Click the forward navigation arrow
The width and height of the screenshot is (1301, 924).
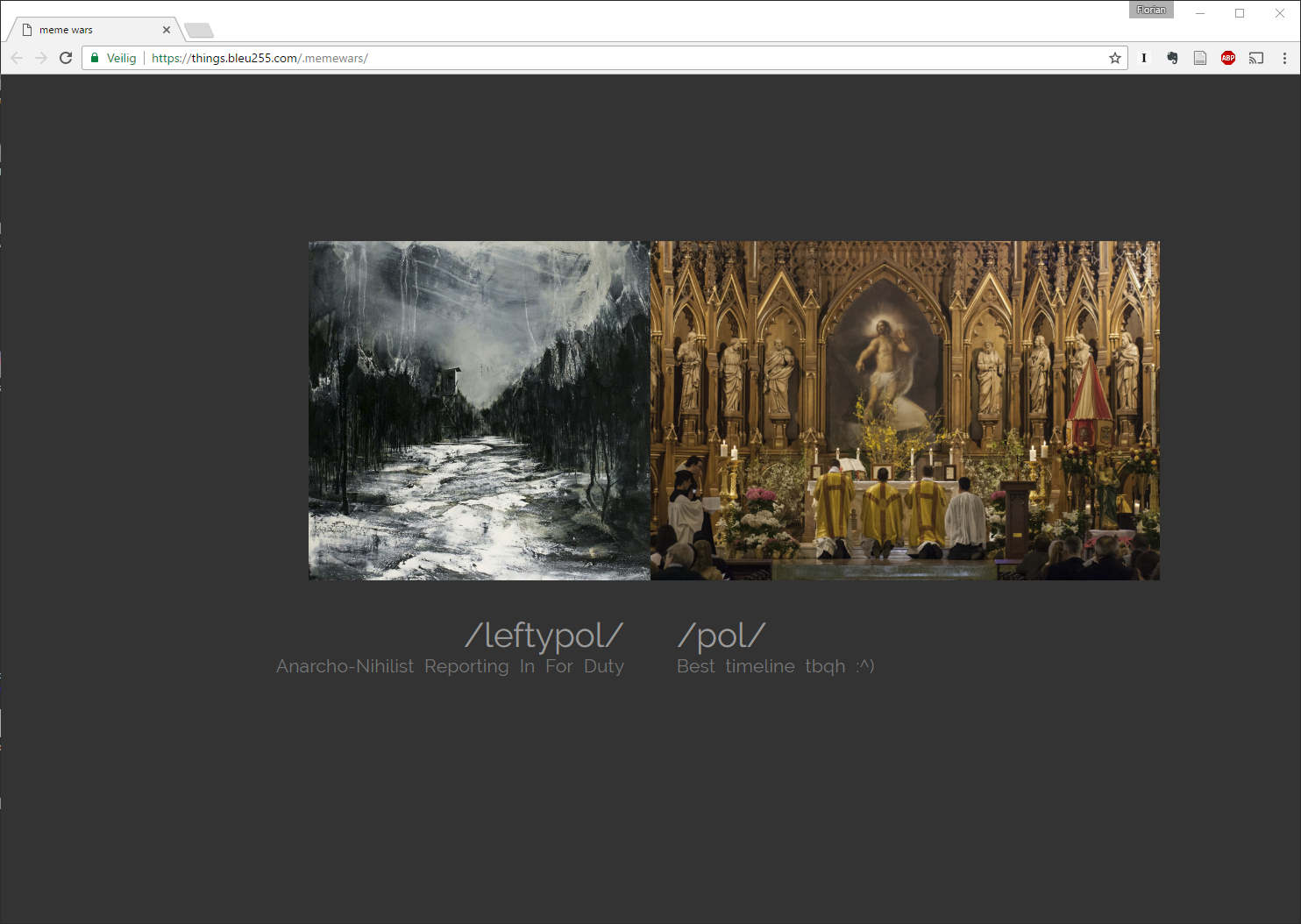[41, 58]
